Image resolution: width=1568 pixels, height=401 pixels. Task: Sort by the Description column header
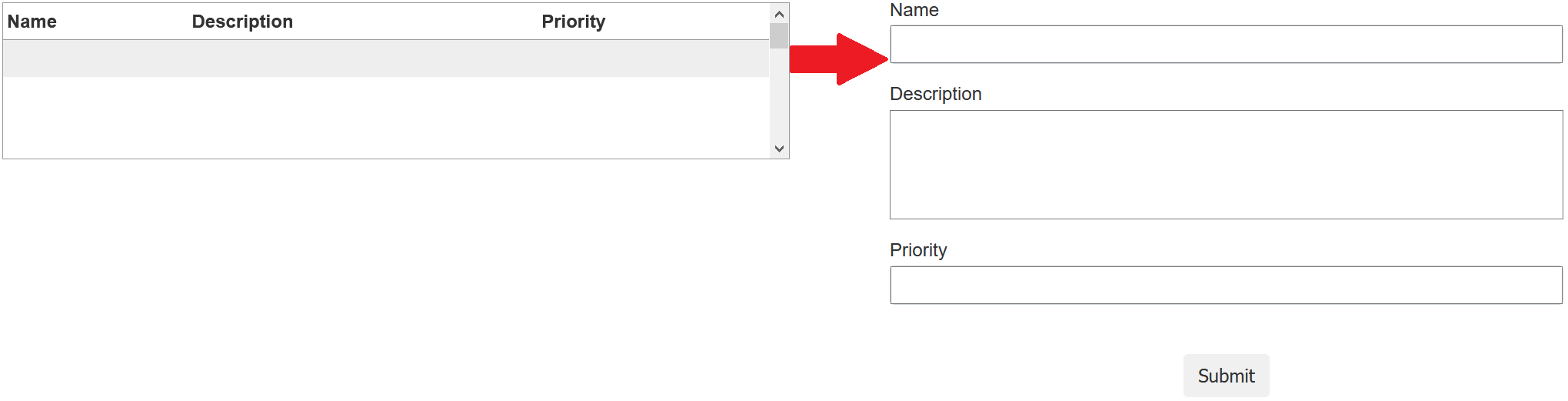(x=242, y=22)
